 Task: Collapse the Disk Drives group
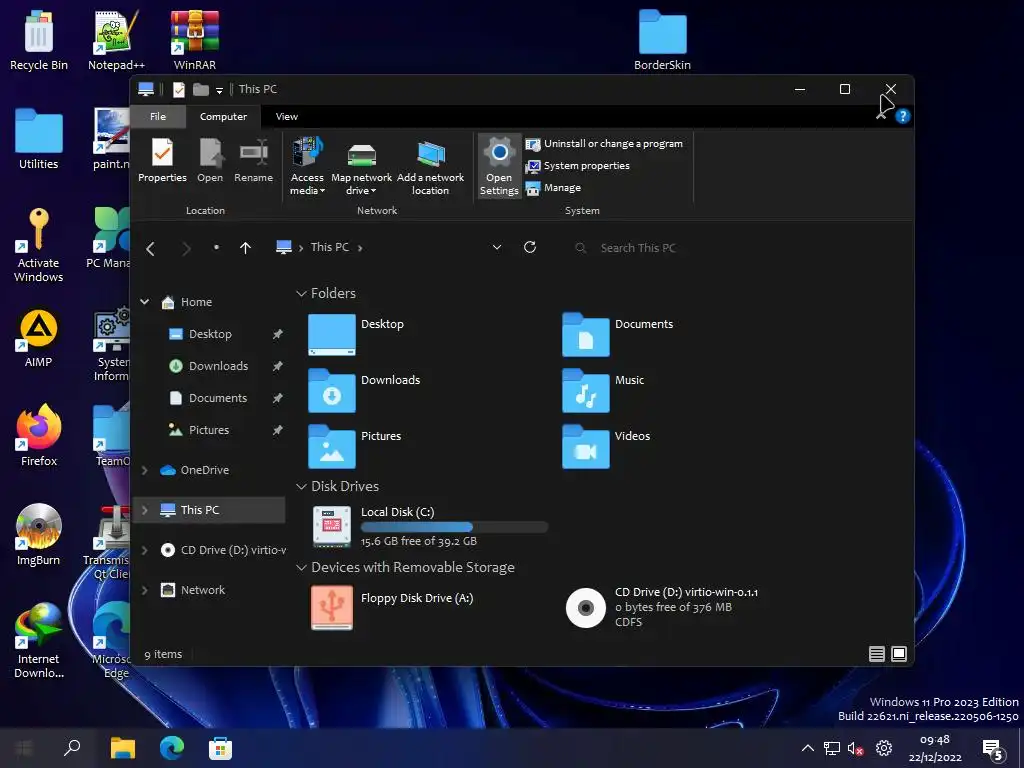point(301,487)
